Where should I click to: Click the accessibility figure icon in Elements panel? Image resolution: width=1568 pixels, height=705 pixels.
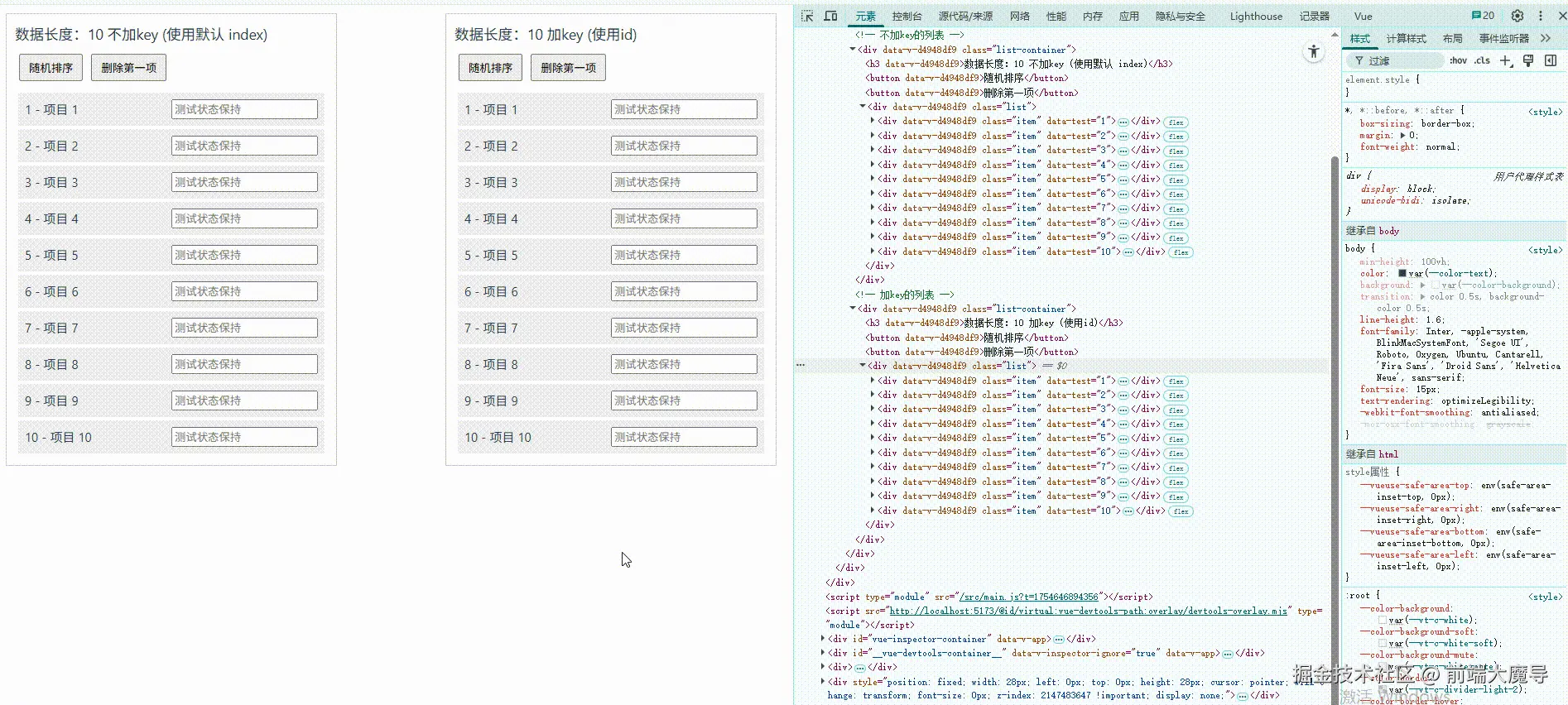(x=1314, y=52)
